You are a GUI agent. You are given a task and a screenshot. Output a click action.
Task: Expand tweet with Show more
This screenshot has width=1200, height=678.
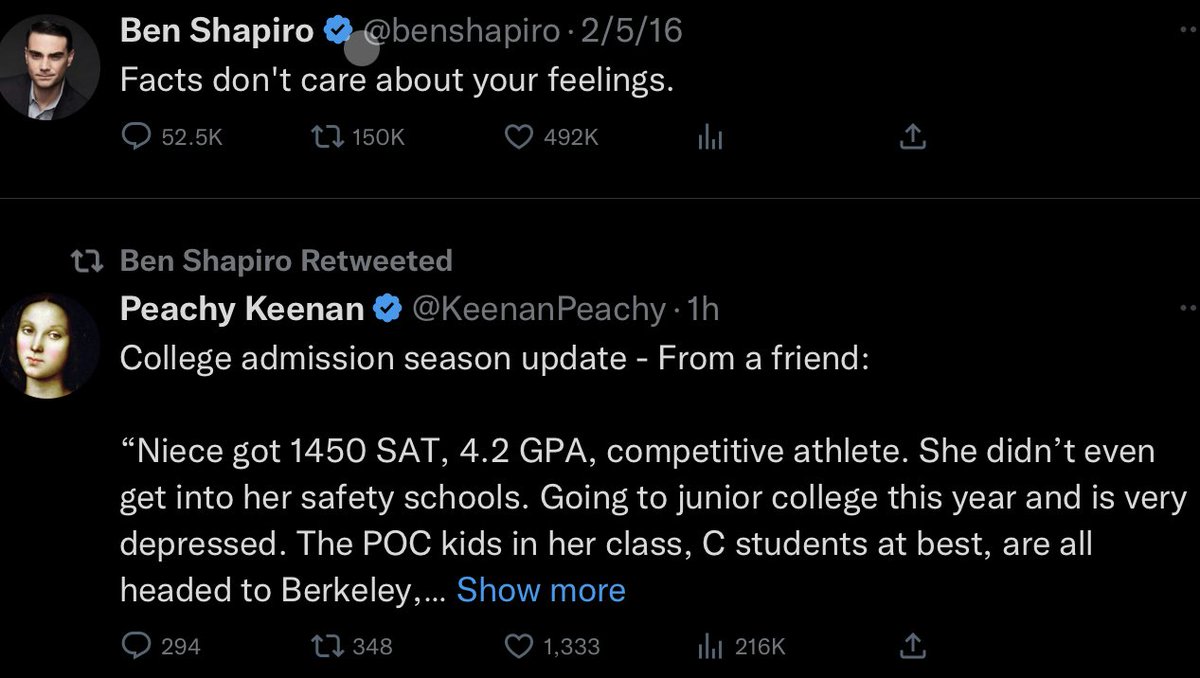541,590
